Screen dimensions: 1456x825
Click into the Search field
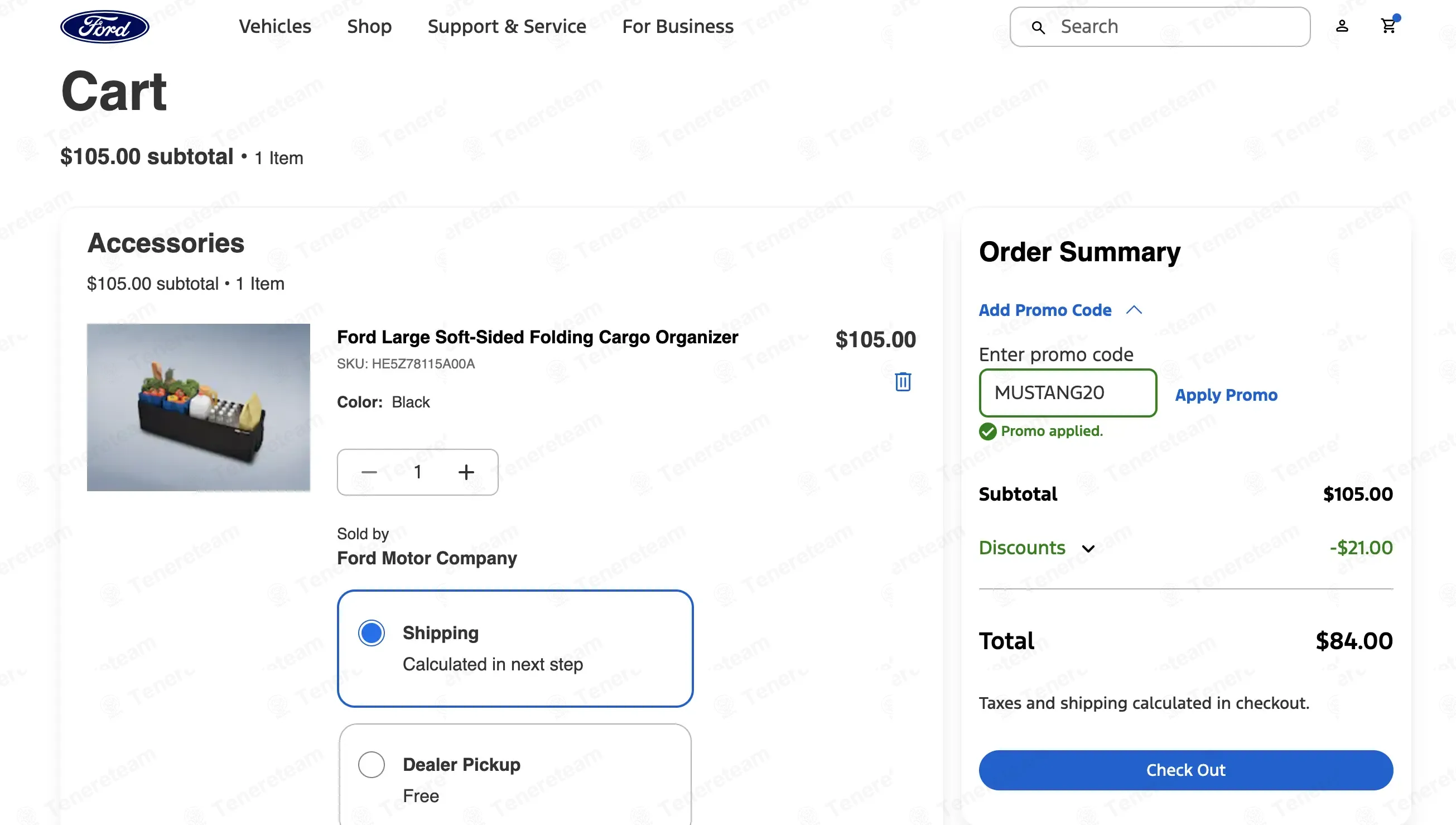pos(1160,27)
